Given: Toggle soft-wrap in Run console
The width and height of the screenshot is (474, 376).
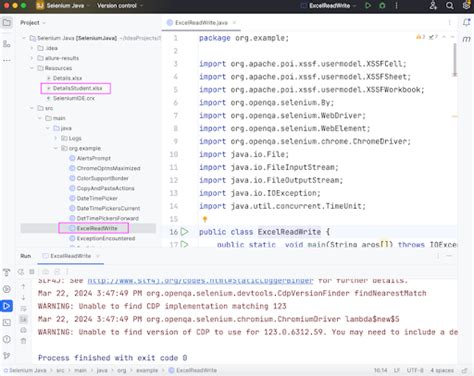Looking at the screenshot, I should tap(23, 308).
